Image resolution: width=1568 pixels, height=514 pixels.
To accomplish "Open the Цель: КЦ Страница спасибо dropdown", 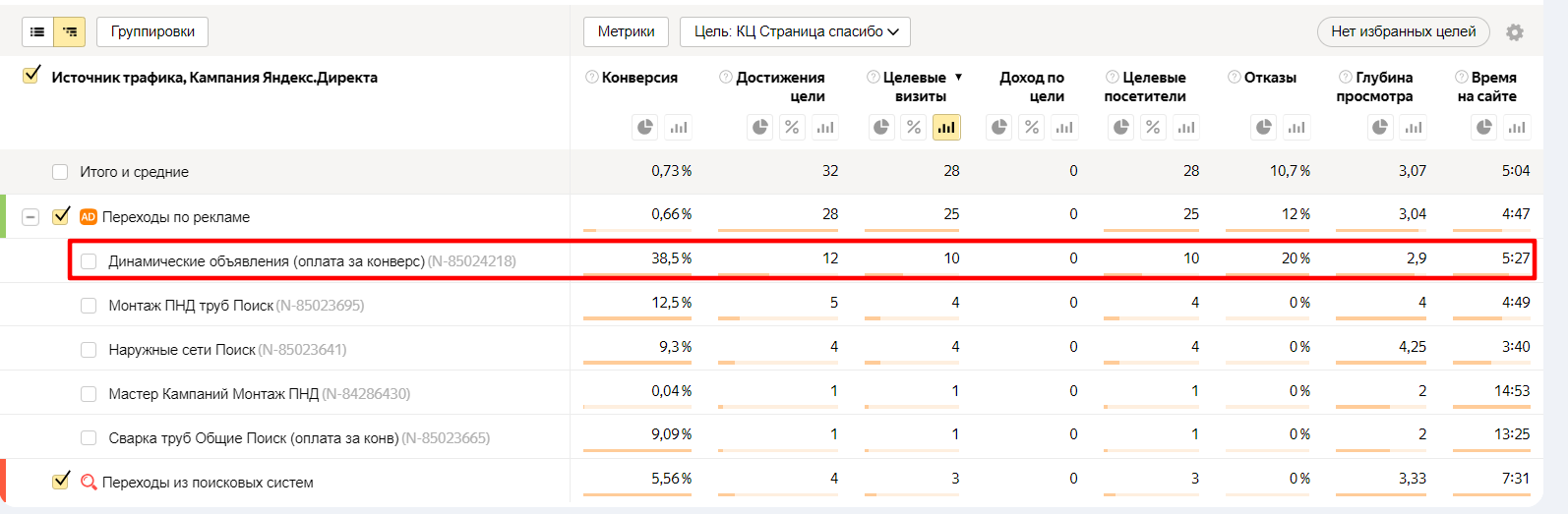I will coord(795,31).
